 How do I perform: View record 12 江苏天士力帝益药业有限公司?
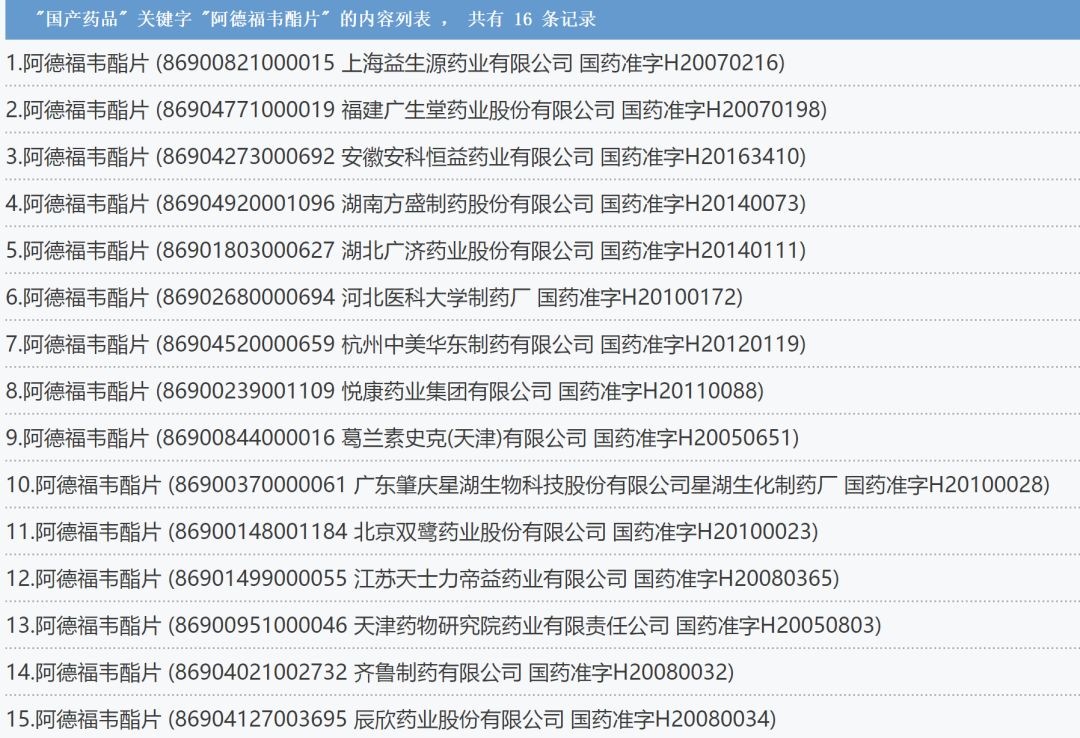coord(423,579)
